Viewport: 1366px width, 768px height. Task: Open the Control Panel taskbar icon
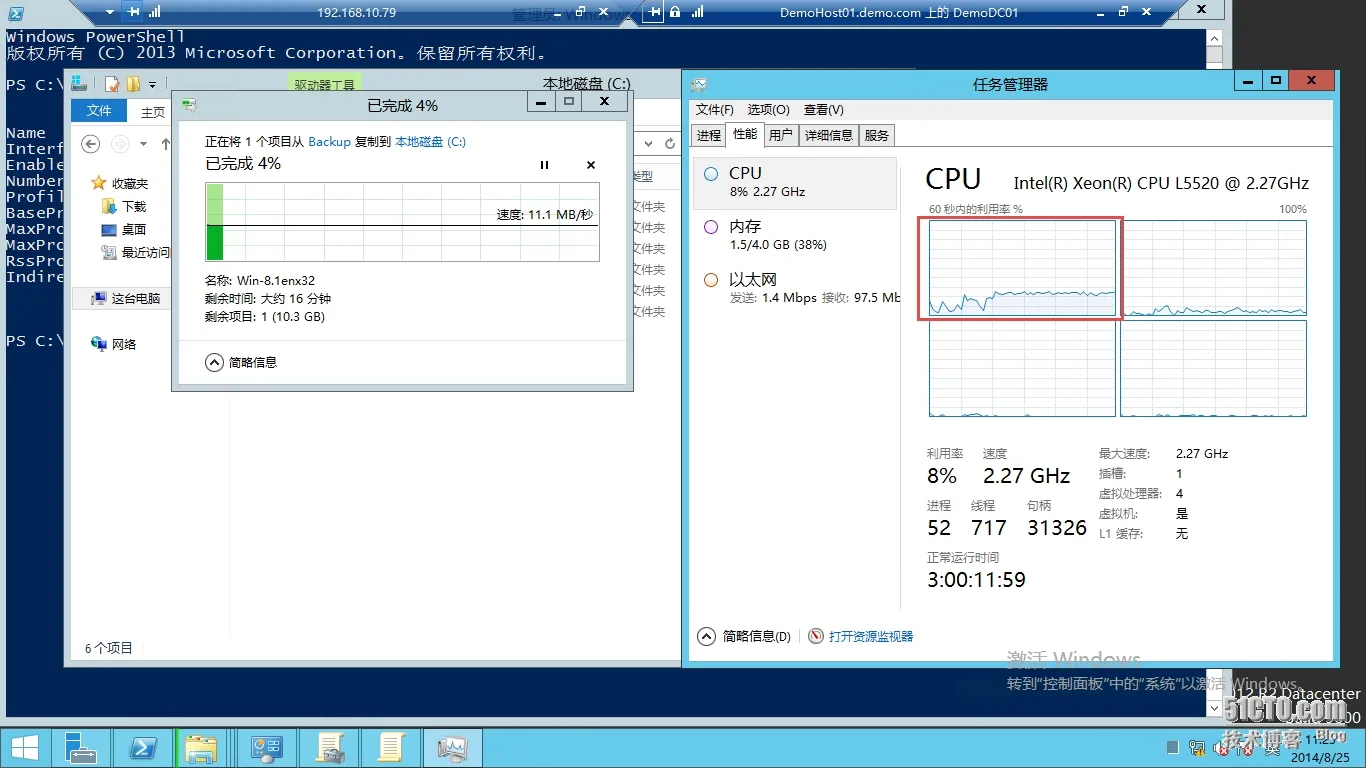[266, 748]
